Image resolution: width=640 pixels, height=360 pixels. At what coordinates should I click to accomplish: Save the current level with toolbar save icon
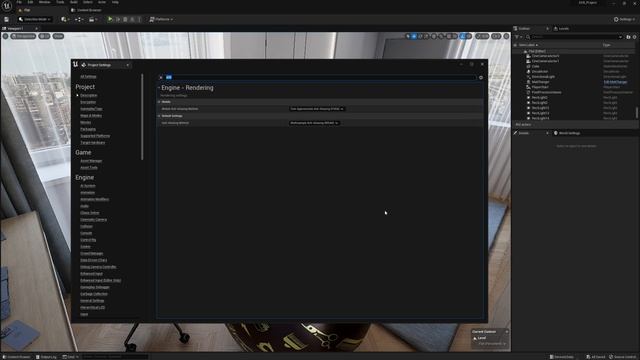(x=7, y=19)
